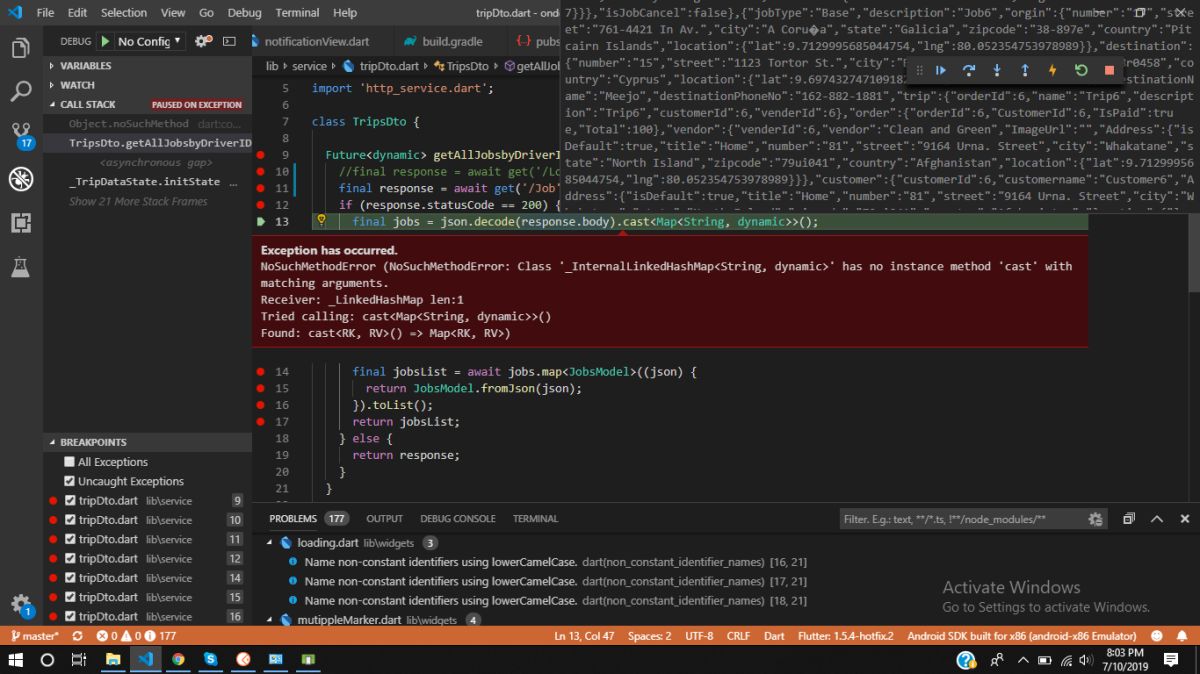
Task: Switch to the Output panel tab
Action: click(384, 519)
